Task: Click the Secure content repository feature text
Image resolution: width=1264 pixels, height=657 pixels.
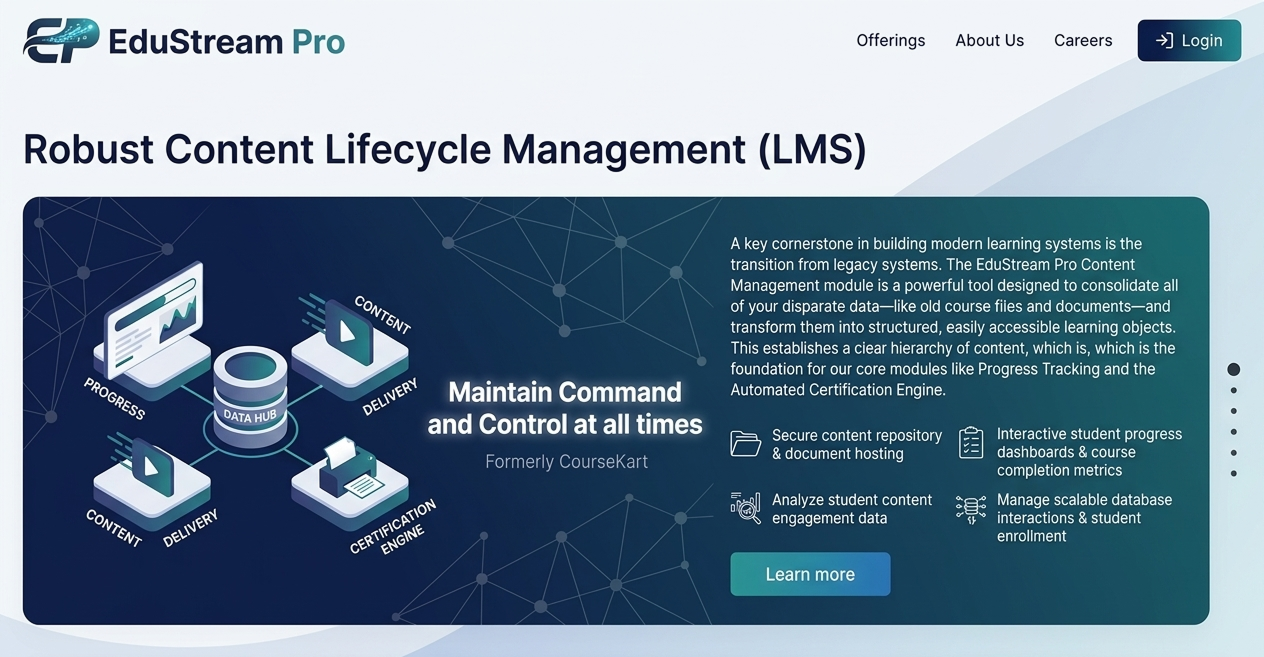Action: 856,444
